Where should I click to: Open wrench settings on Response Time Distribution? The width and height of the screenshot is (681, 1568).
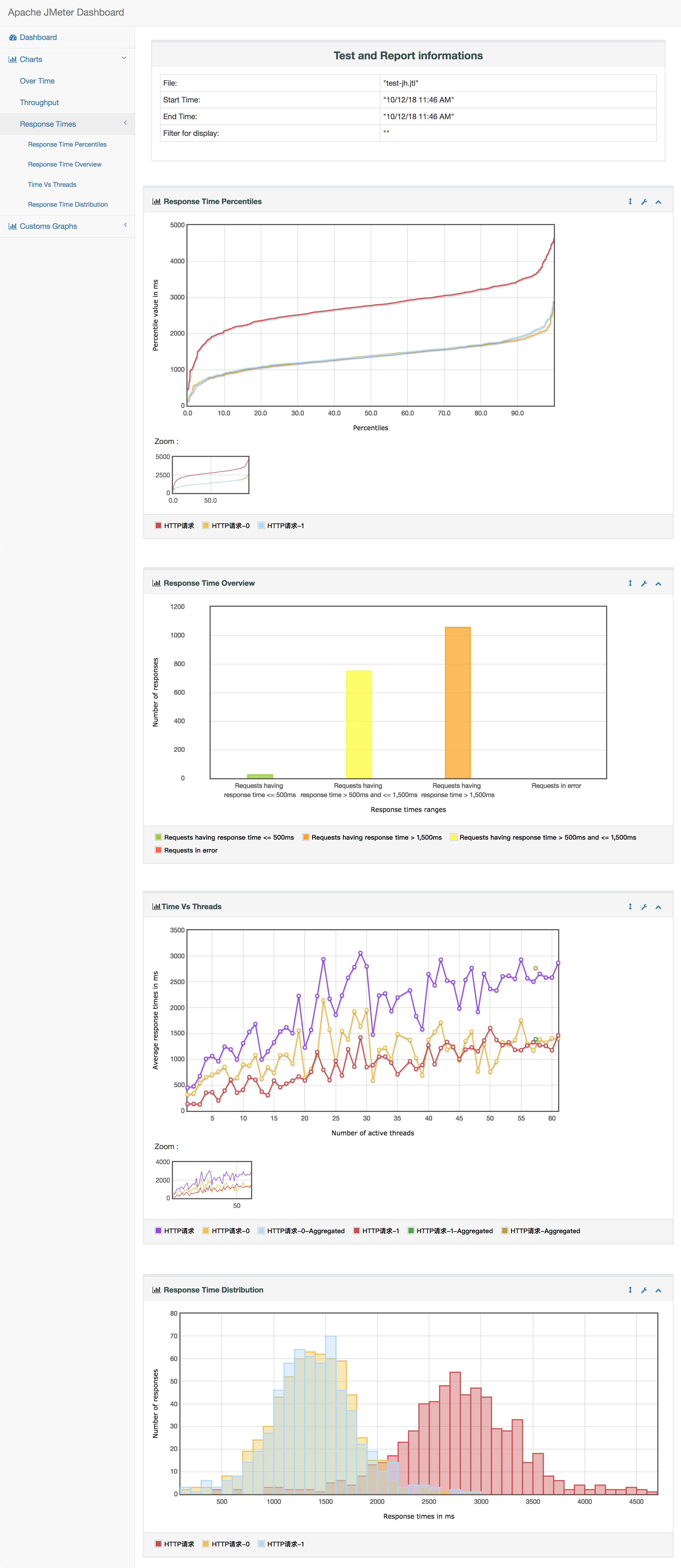644,1290
